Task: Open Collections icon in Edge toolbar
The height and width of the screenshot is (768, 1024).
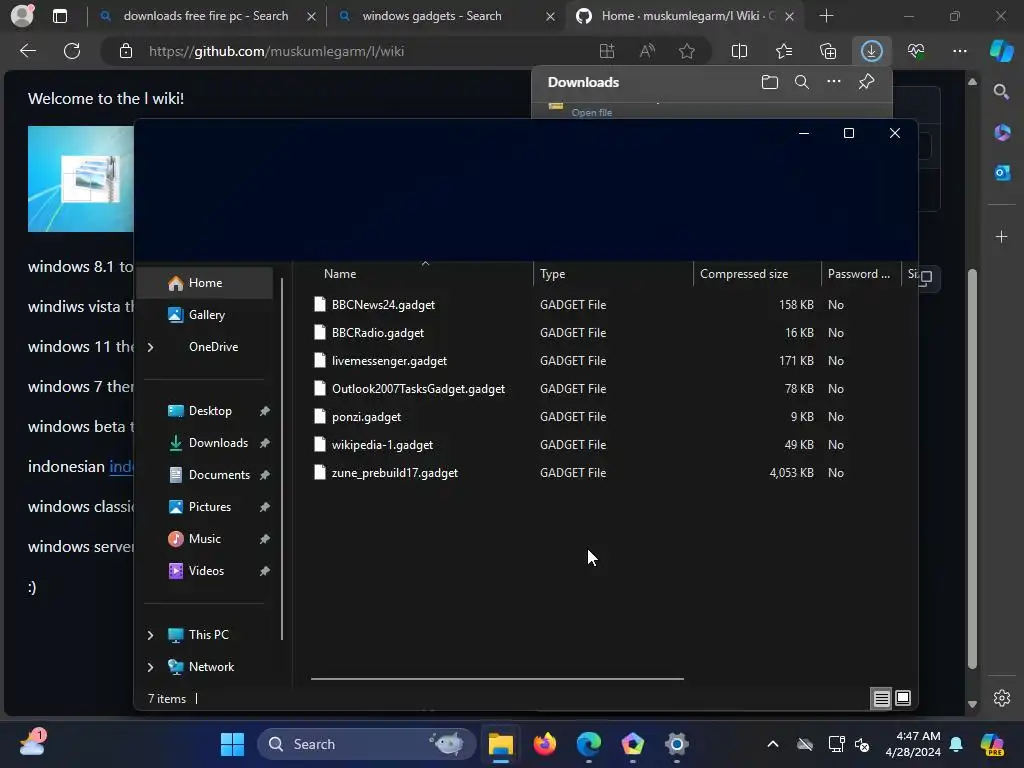Action: coord(827,51)
